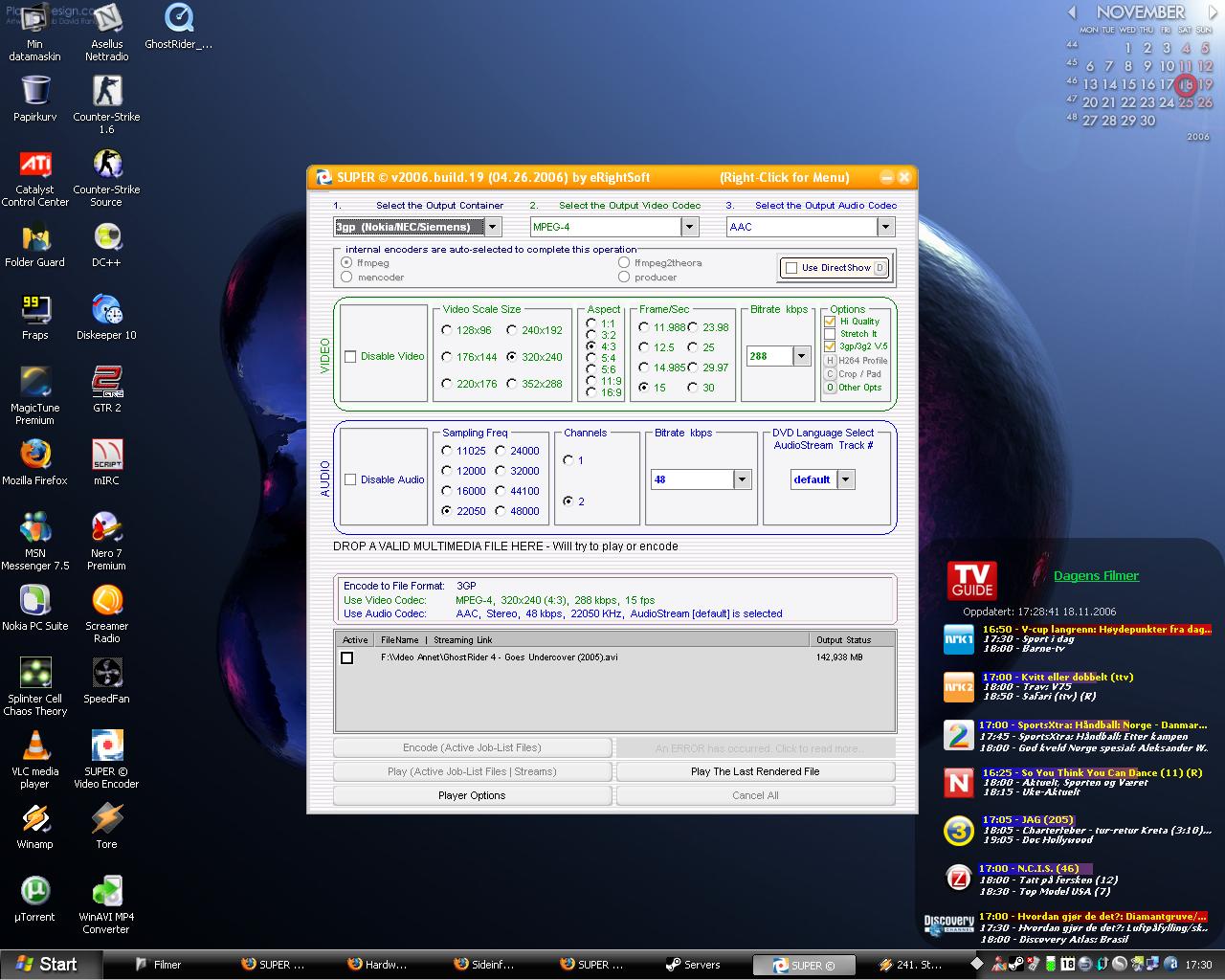
Task: Launch Splinter Cell Chaos Theory icon
Action: (35, 687)
